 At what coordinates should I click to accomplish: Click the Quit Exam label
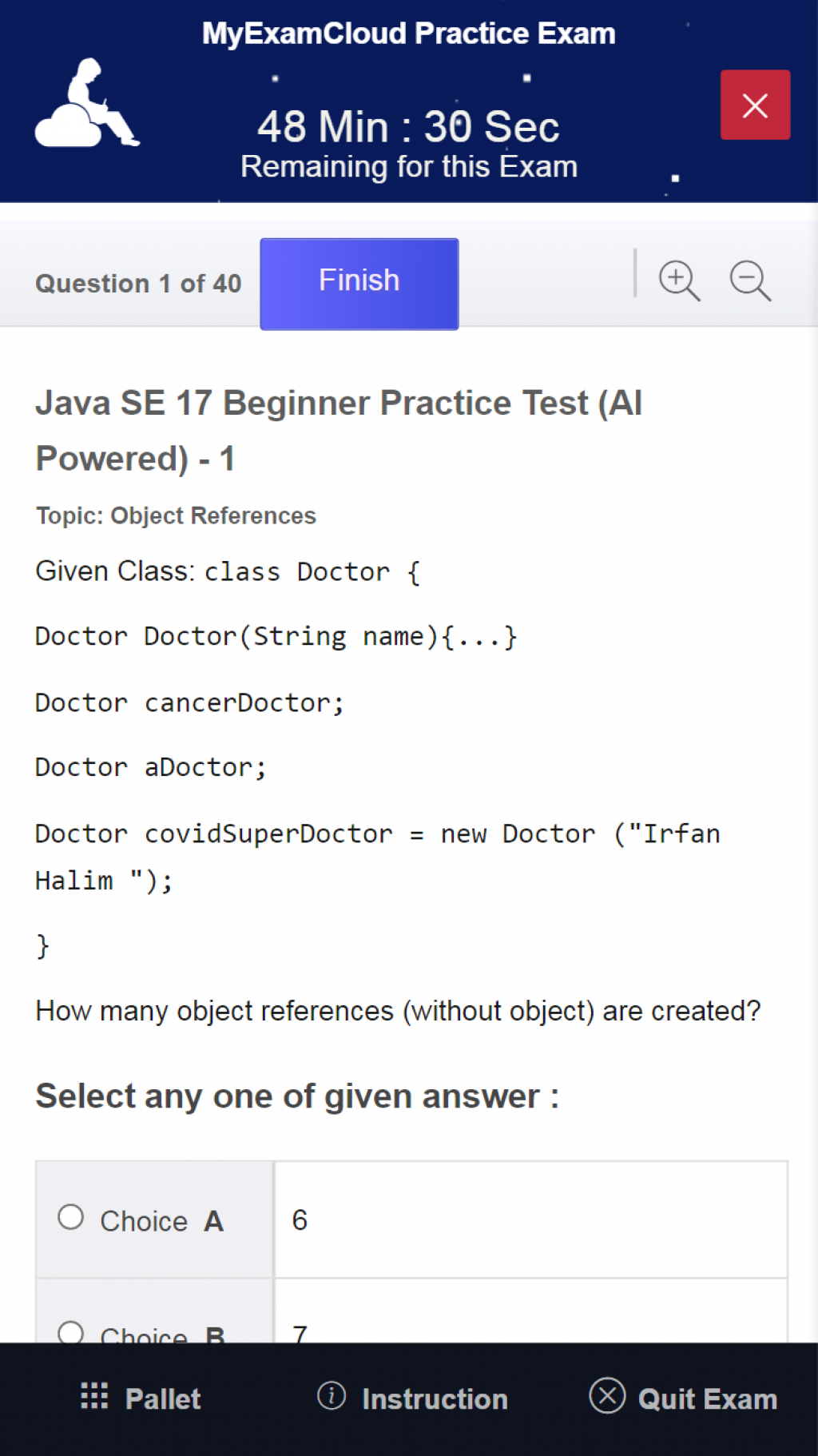click(707, 1398)
